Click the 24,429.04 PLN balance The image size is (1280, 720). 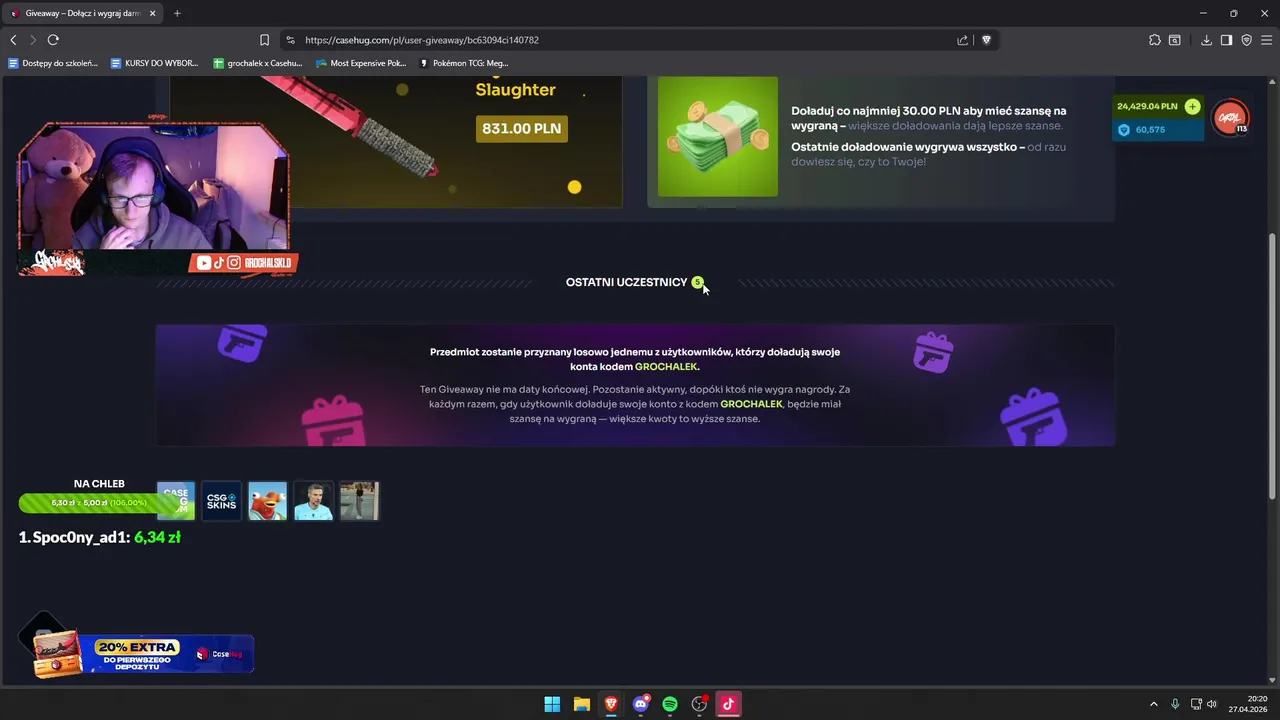(1148, 106)
